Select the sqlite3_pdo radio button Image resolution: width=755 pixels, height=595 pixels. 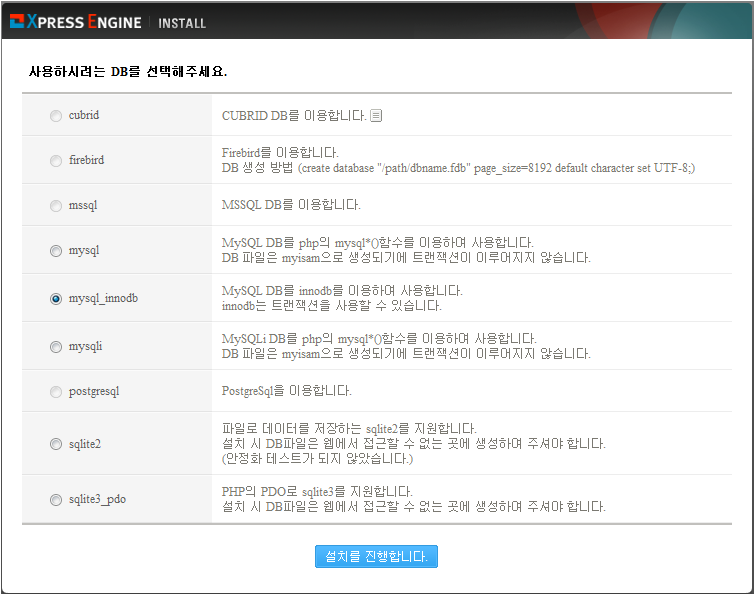tap(56, 500)
